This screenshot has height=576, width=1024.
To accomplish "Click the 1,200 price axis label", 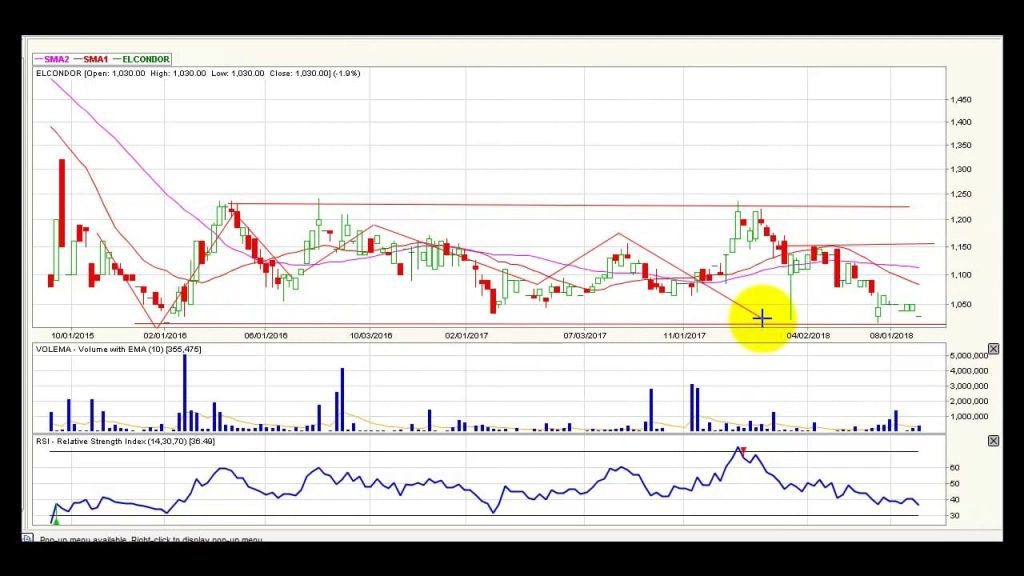I will pos(961,220).
